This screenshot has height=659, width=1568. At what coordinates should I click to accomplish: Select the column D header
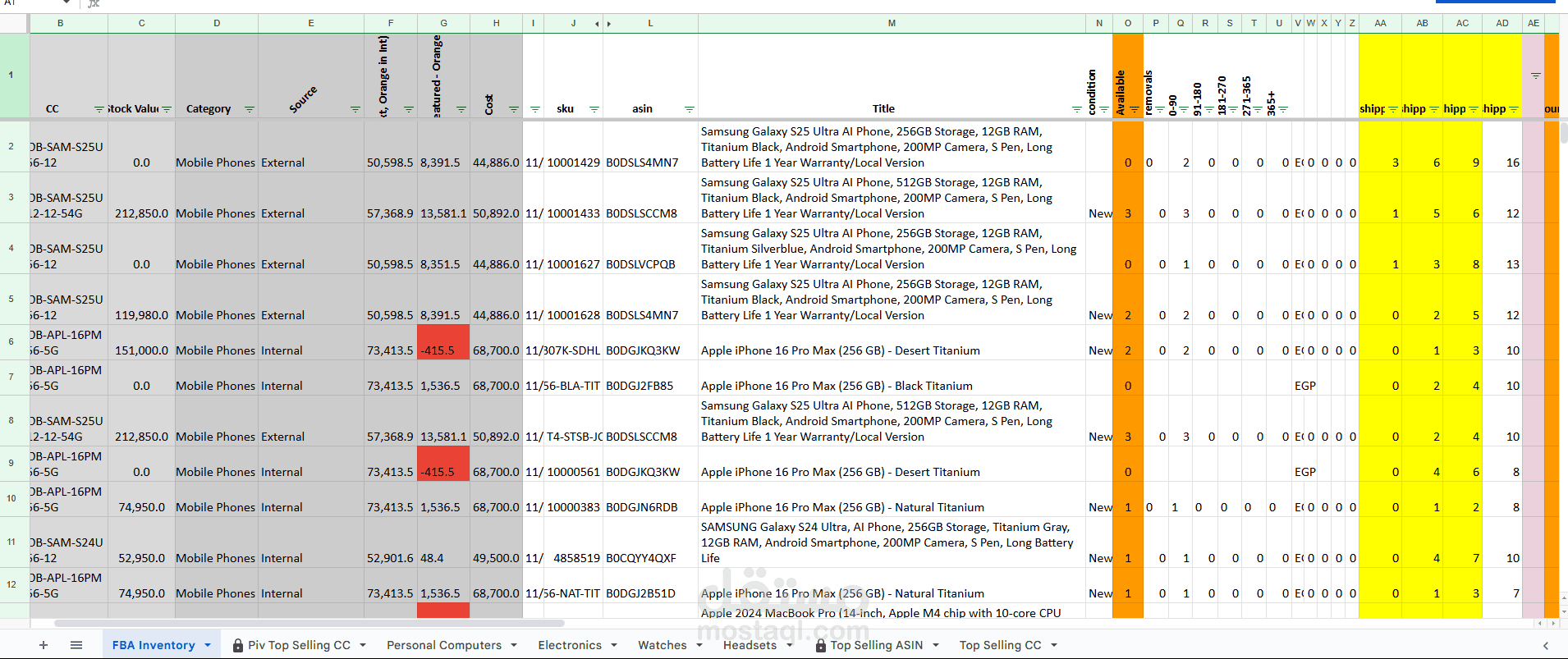coord(217,23)
